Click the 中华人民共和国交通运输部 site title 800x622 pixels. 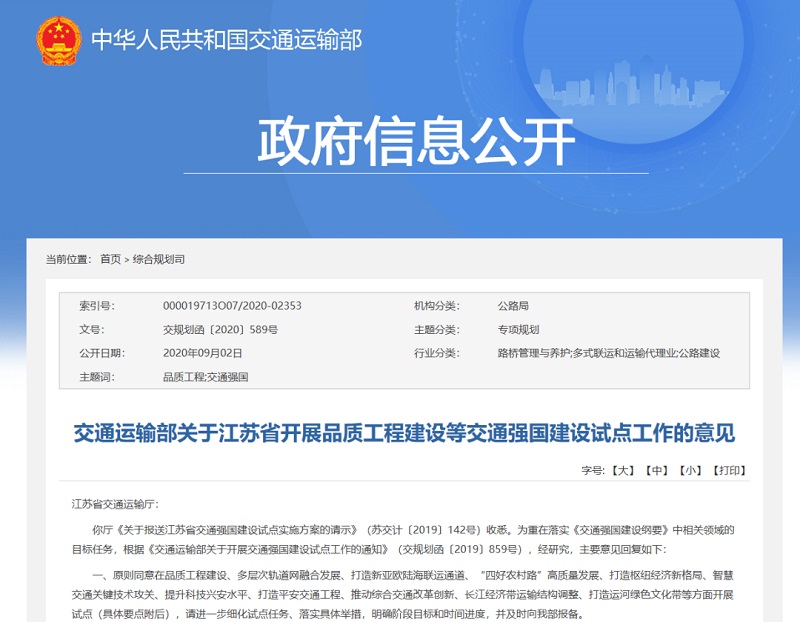[x=227, y=40]
